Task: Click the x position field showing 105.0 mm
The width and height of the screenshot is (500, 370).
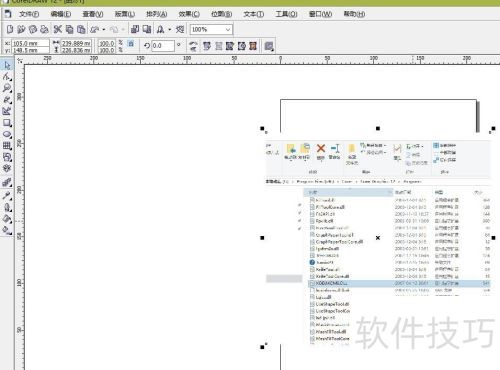Action: click(30, 43)
